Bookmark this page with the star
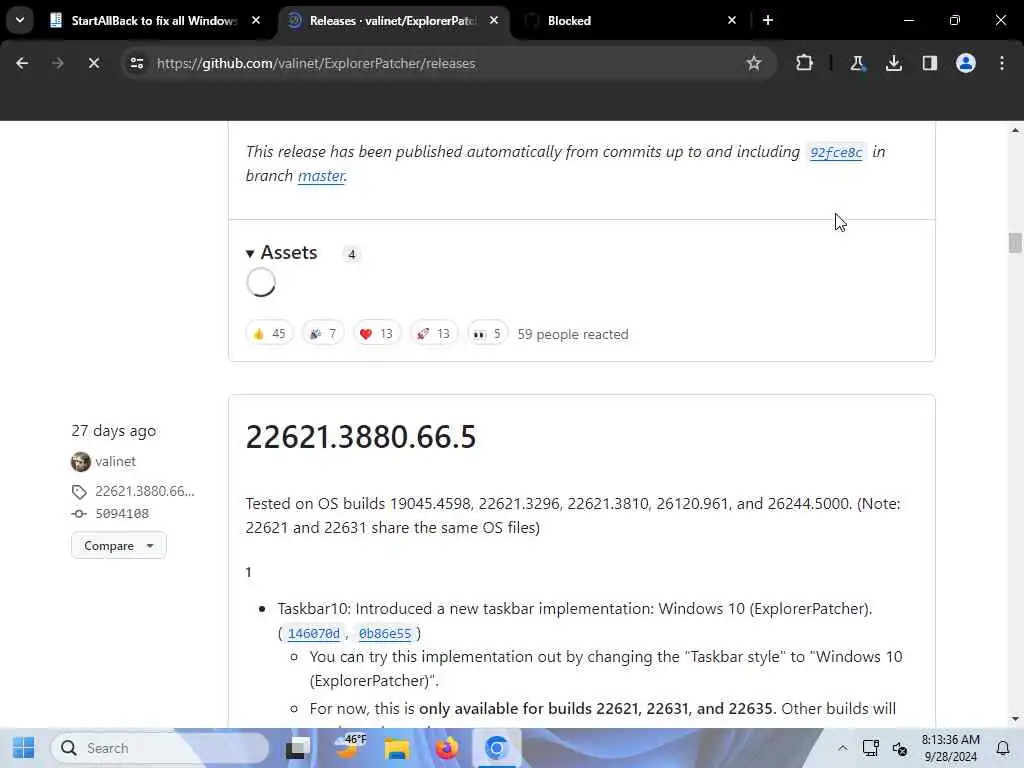 (754, 63)
